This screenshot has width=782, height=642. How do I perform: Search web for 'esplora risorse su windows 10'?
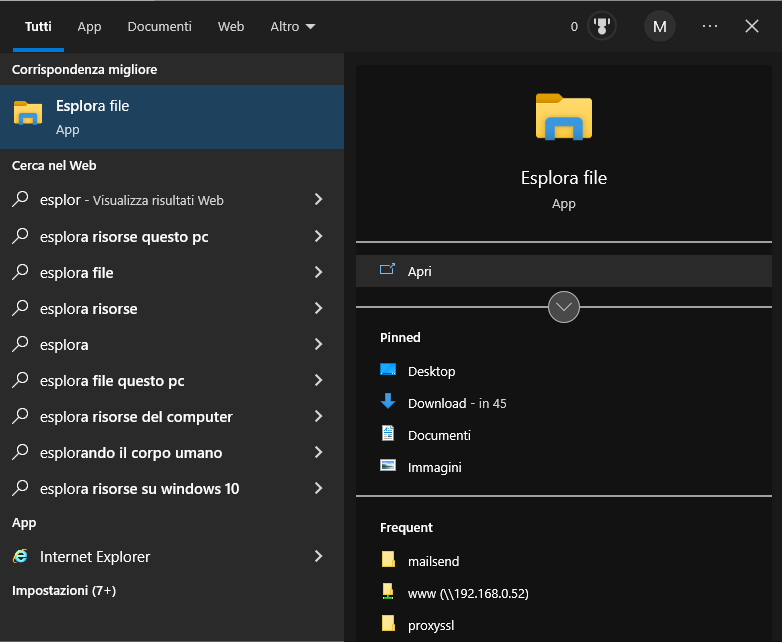(x=172, y=488)
